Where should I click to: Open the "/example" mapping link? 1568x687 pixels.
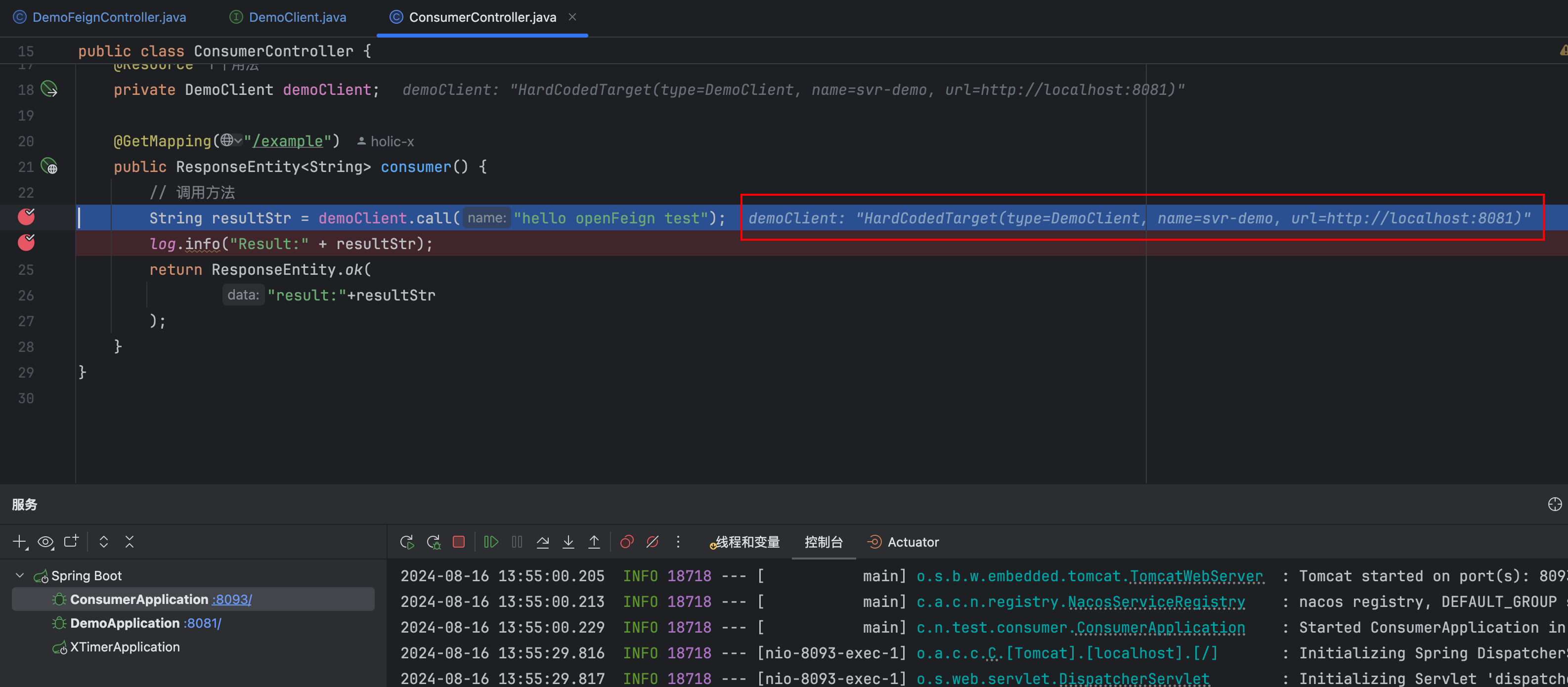tap(287, 141)
